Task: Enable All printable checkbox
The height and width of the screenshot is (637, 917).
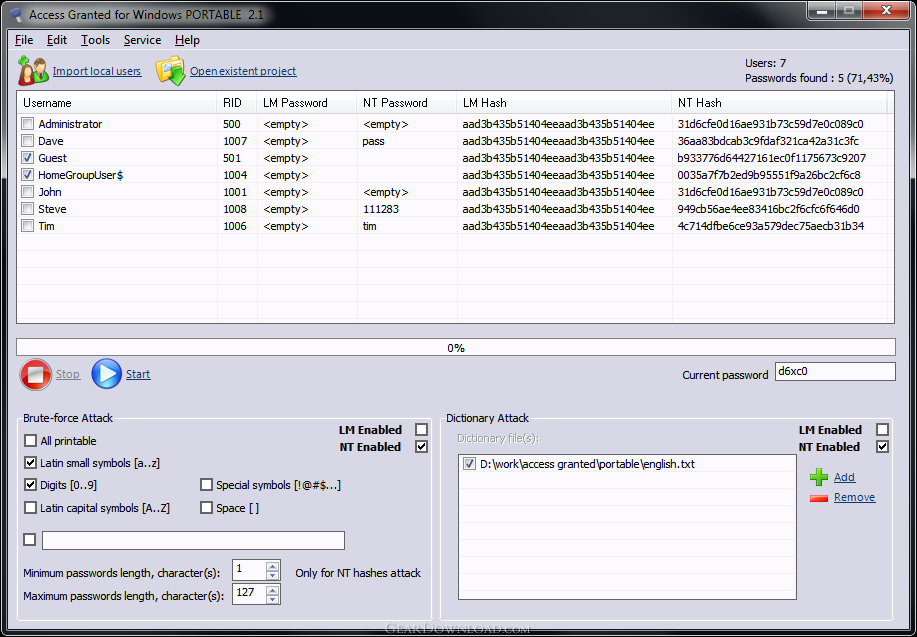Action: 30,441
